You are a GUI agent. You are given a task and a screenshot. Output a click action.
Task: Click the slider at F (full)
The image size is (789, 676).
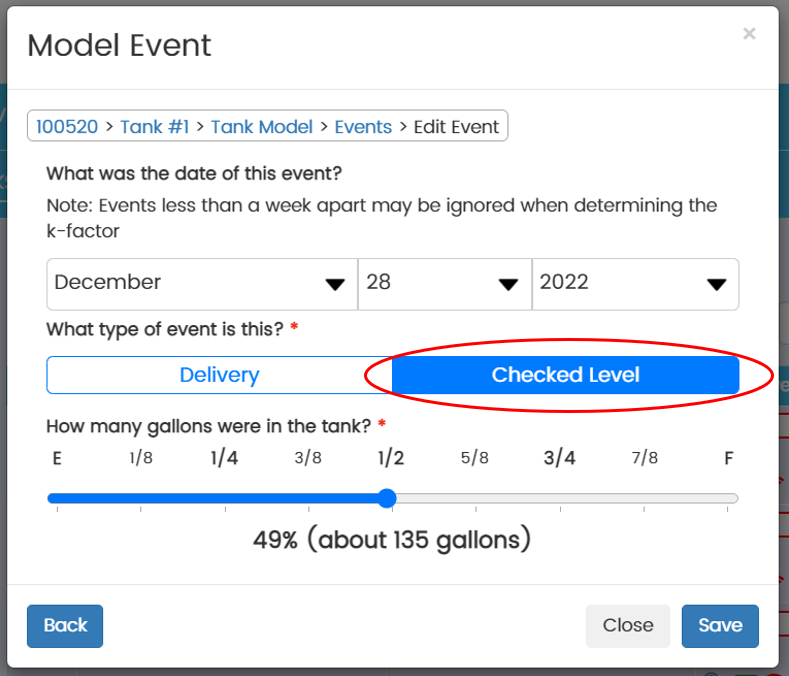coord(729,499)
